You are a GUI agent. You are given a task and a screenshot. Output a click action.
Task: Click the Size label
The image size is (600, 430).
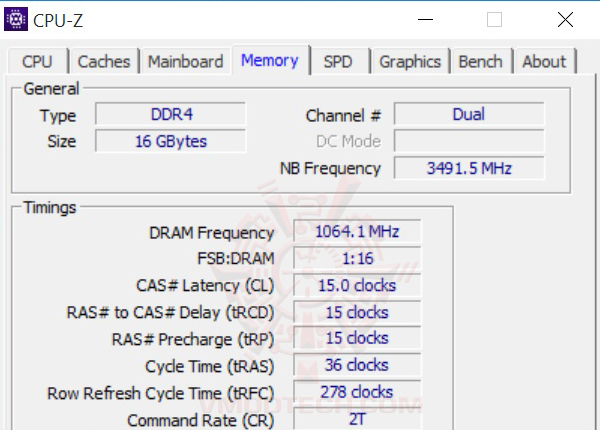point(62,141)
